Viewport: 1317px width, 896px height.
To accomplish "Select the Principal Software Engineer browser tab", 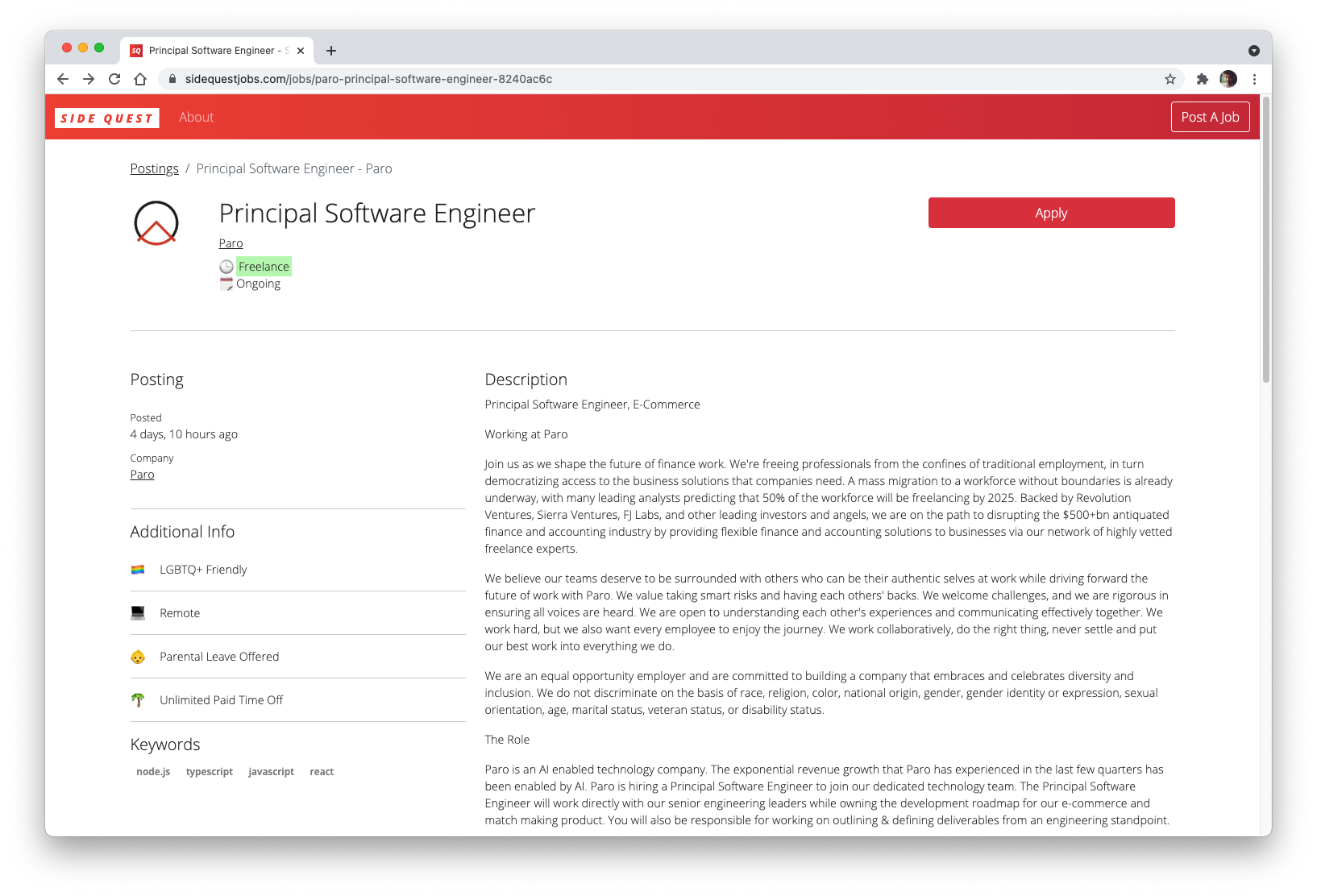I will pos(218,51).
